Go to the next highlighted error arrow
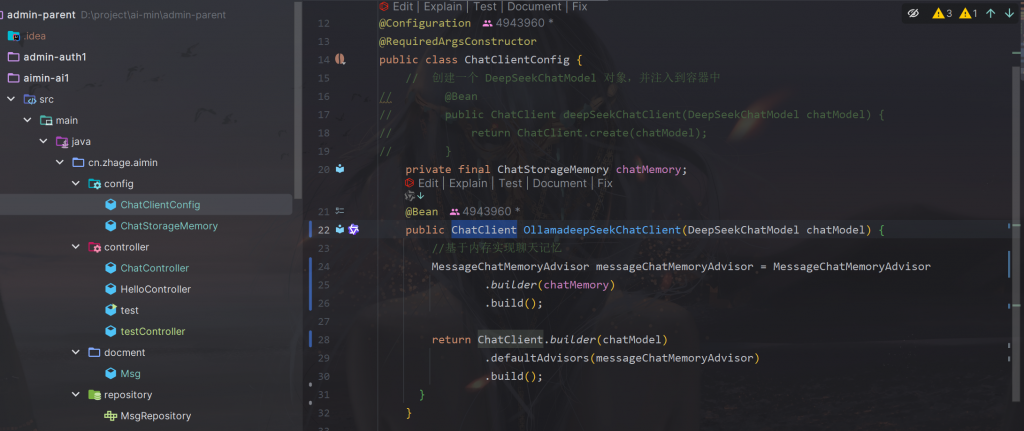Image resolution: width=1024 pixels, height=431 pixels. click(1009, 14)
